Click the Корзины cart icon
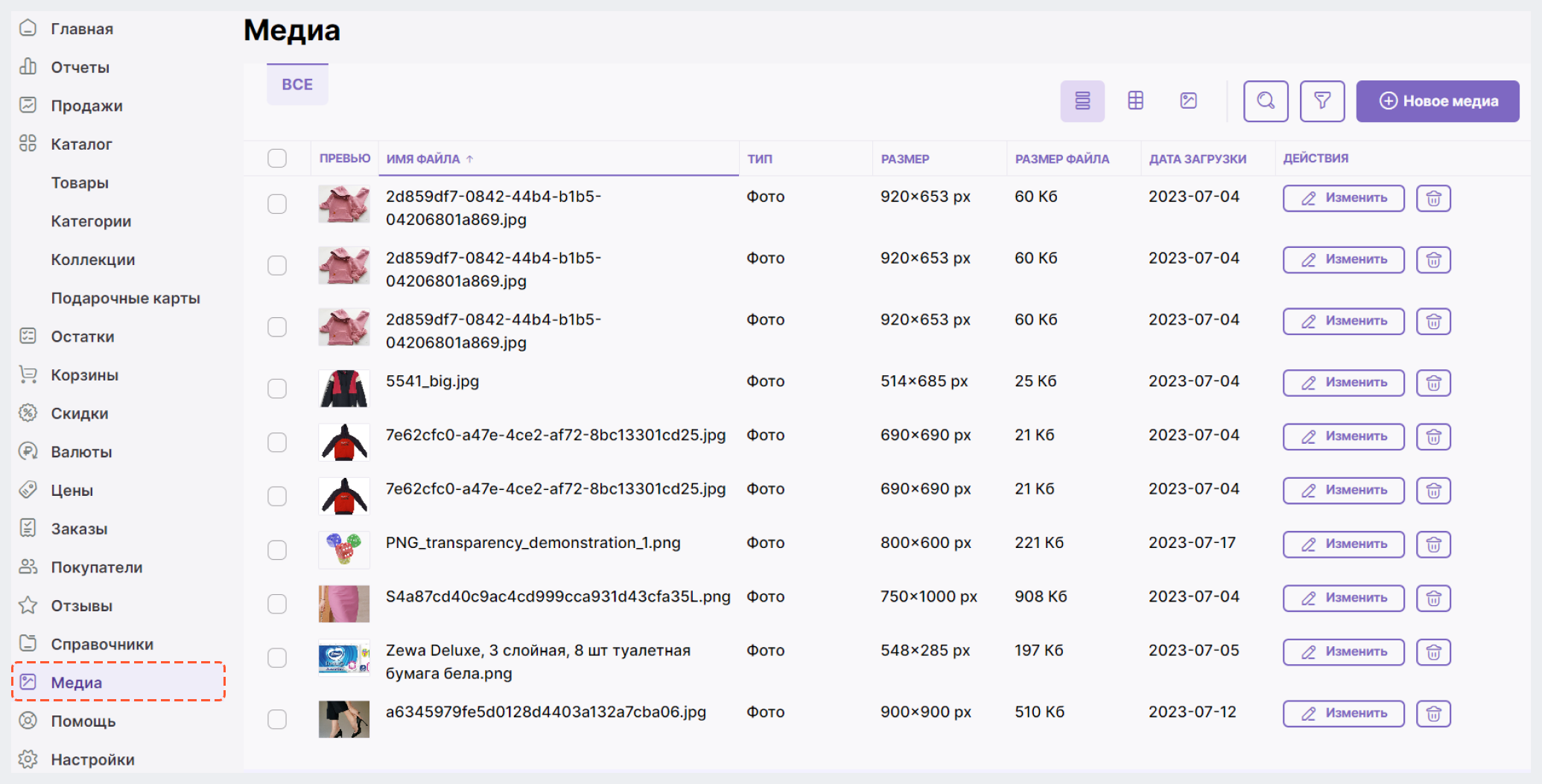The height and width of the screenshot is (784, 1542). pyautogui.click(x=28, y=375)
